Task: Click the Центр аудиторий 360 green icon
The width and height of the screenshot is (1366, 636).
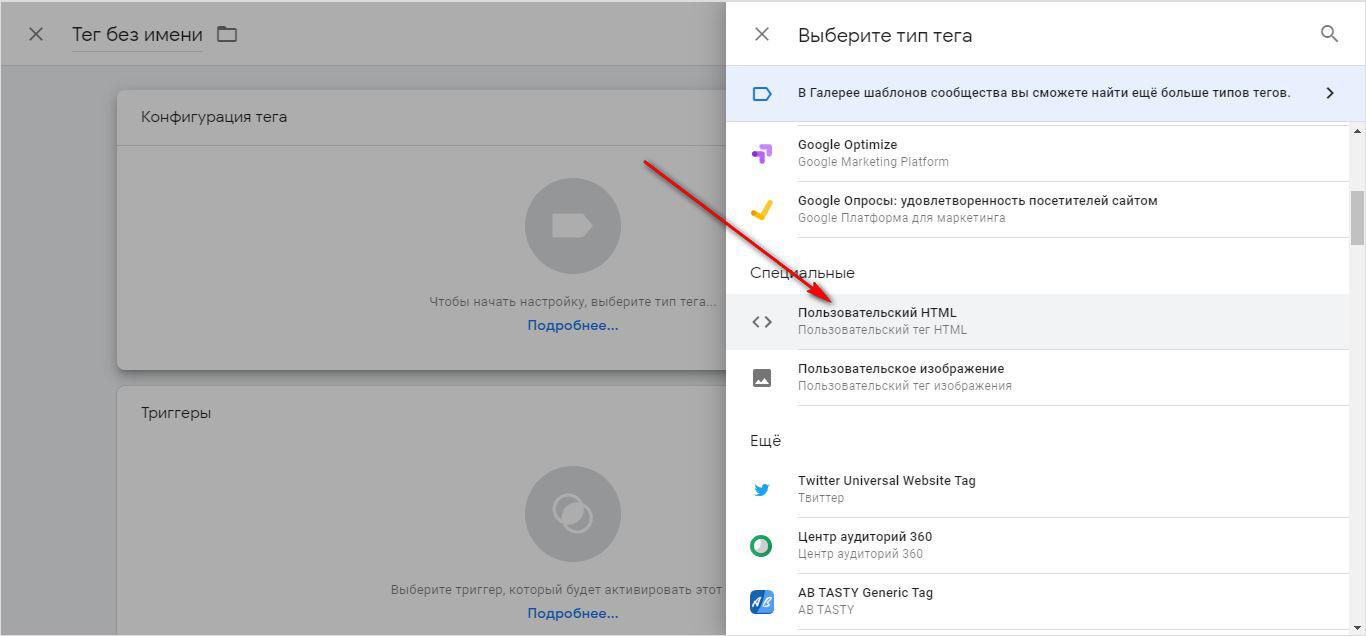Action: [761, 546]
